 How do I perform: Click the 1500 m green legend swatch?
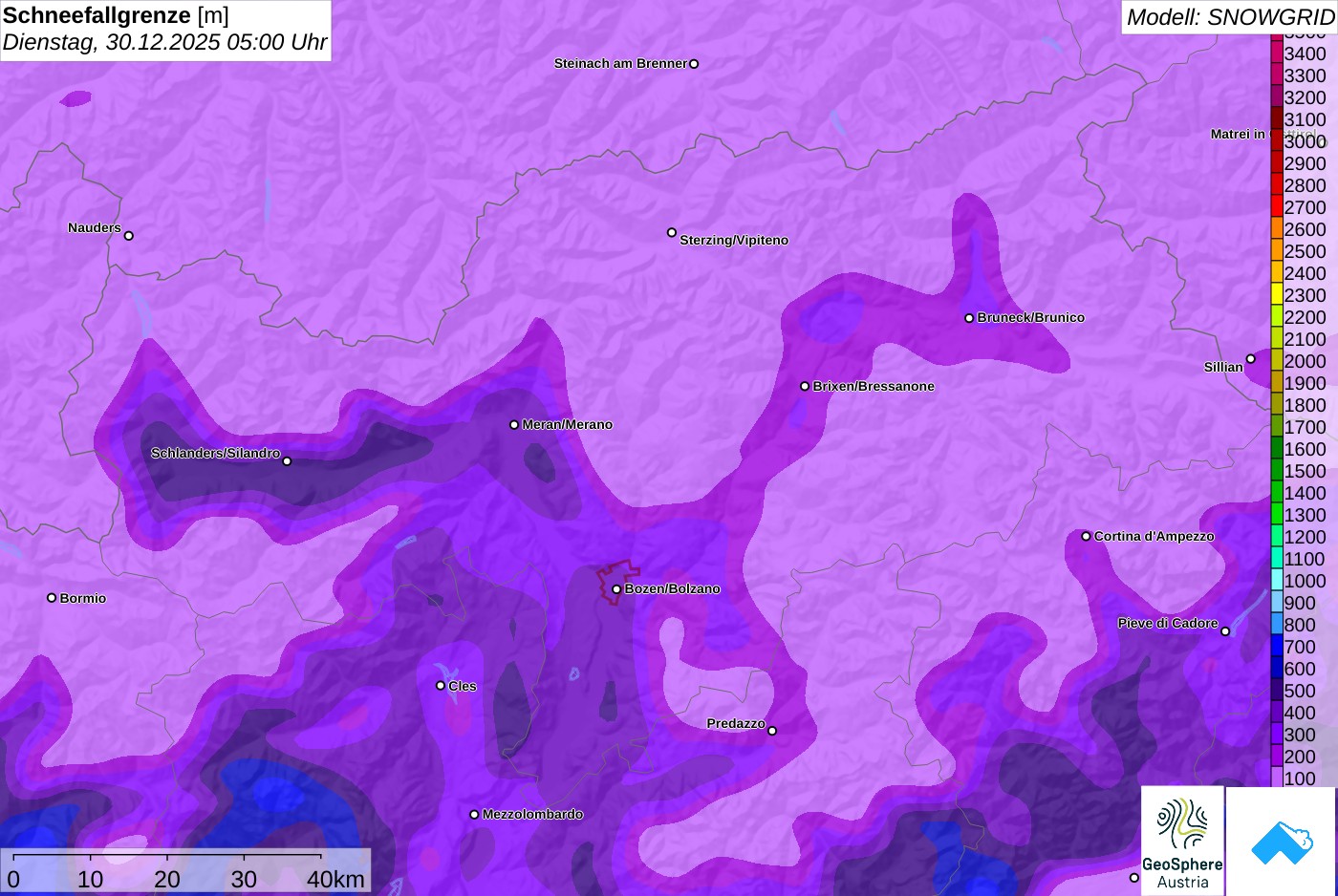(1277, 470)
